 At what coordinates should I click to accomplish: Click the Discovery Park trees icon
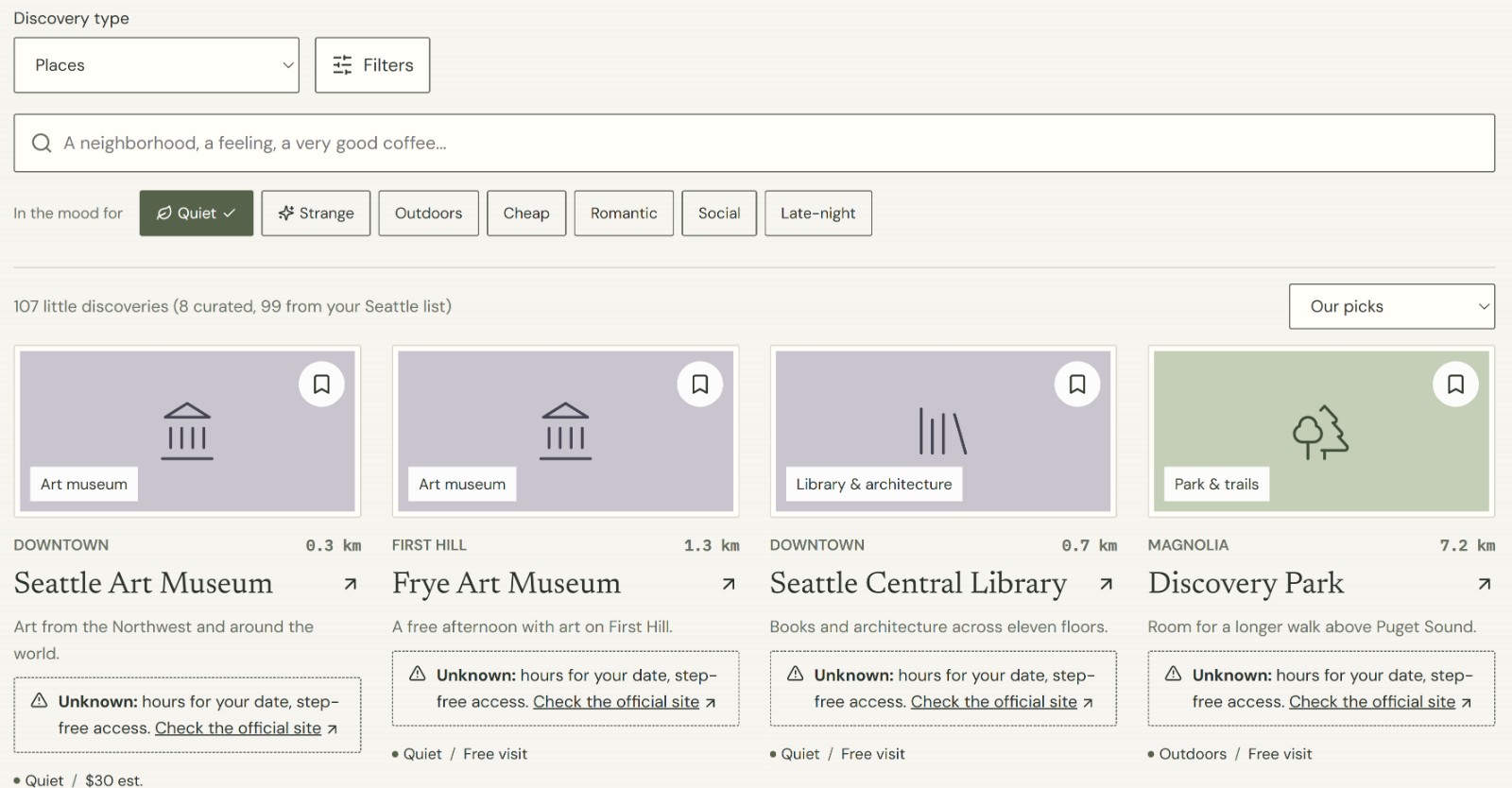pos(1321,433)
